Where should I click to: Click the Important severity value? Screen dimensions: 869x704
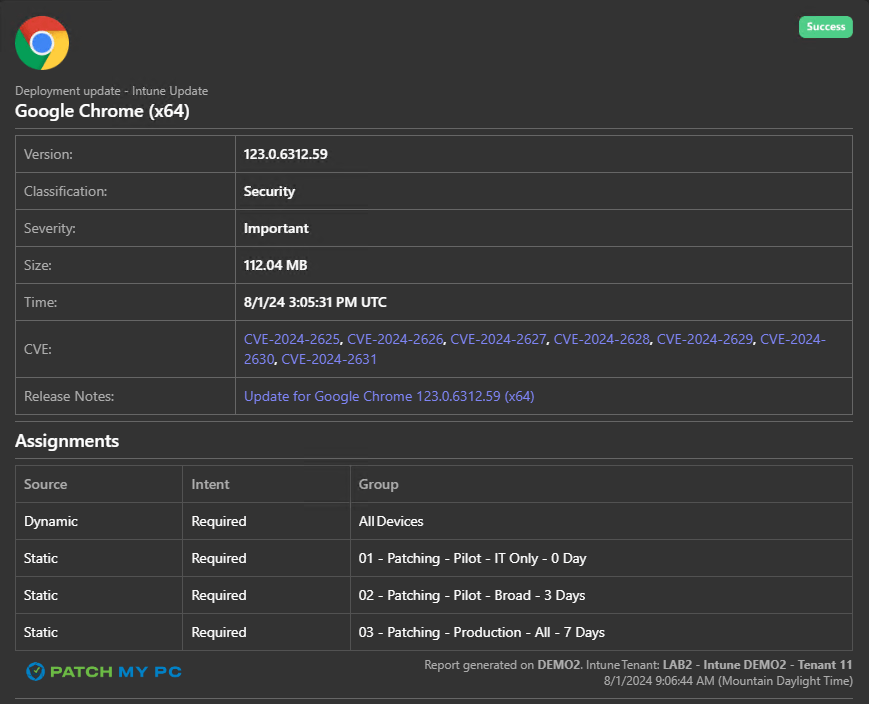pos(276,228)
